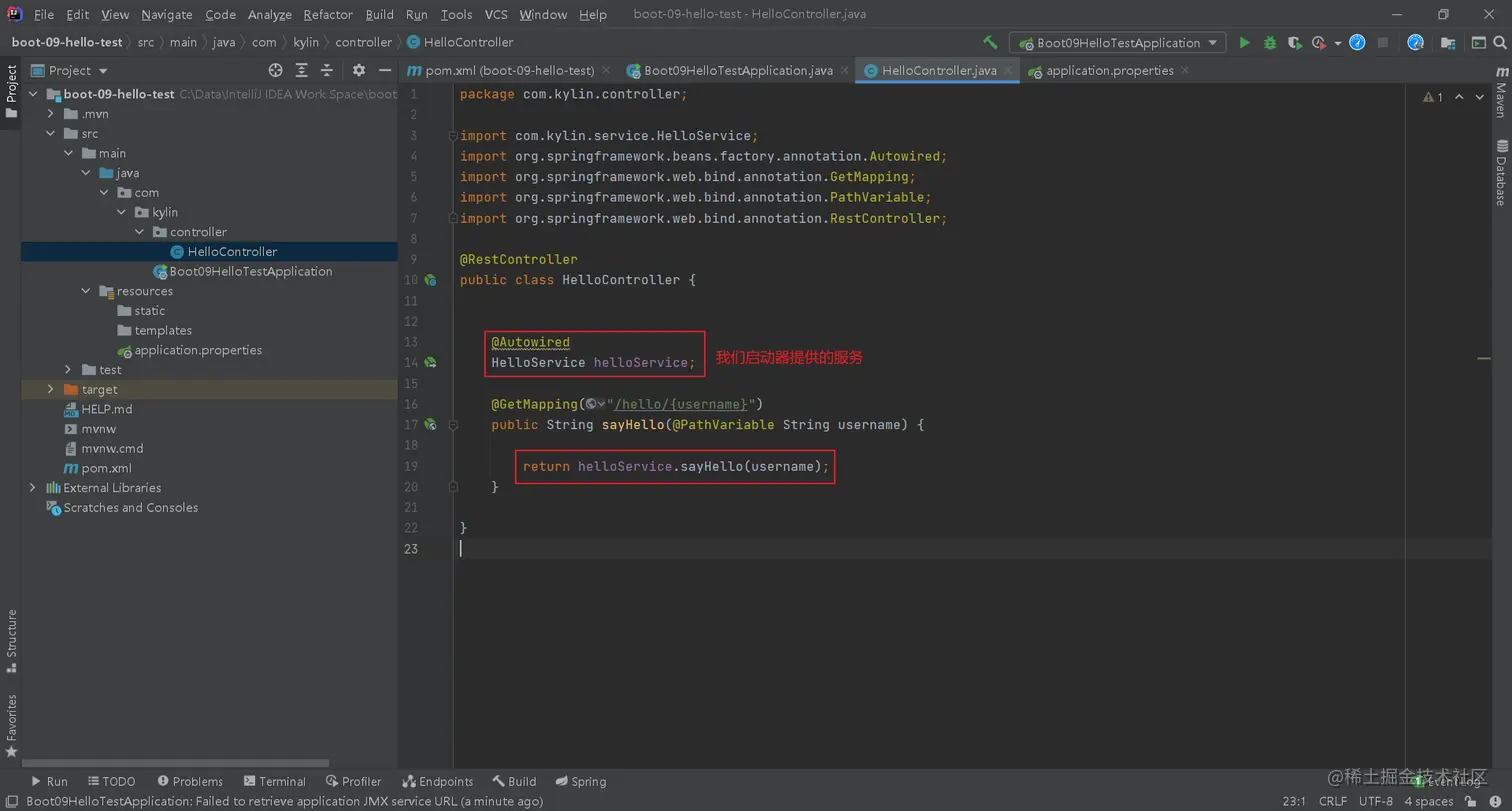Hide the Project panel with the minus icon
Viewport: 1512px width, 811px height.
(384, 70)
